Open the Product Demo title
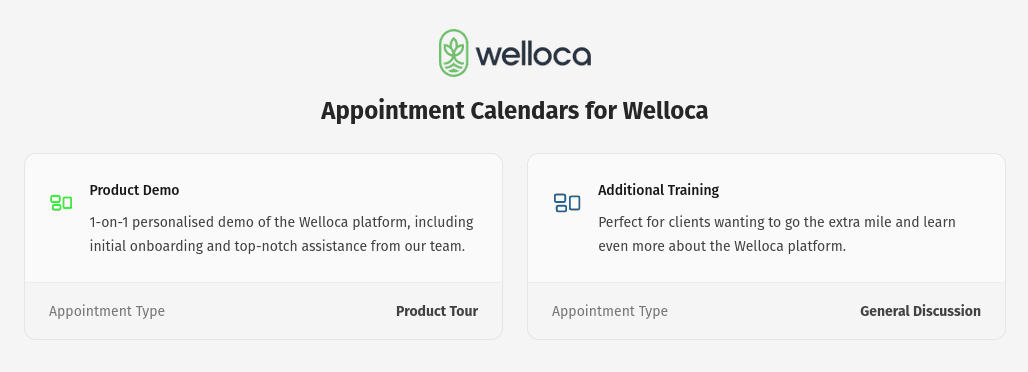Viewport: 1028px width, 372px height. (x=134, y=190)
